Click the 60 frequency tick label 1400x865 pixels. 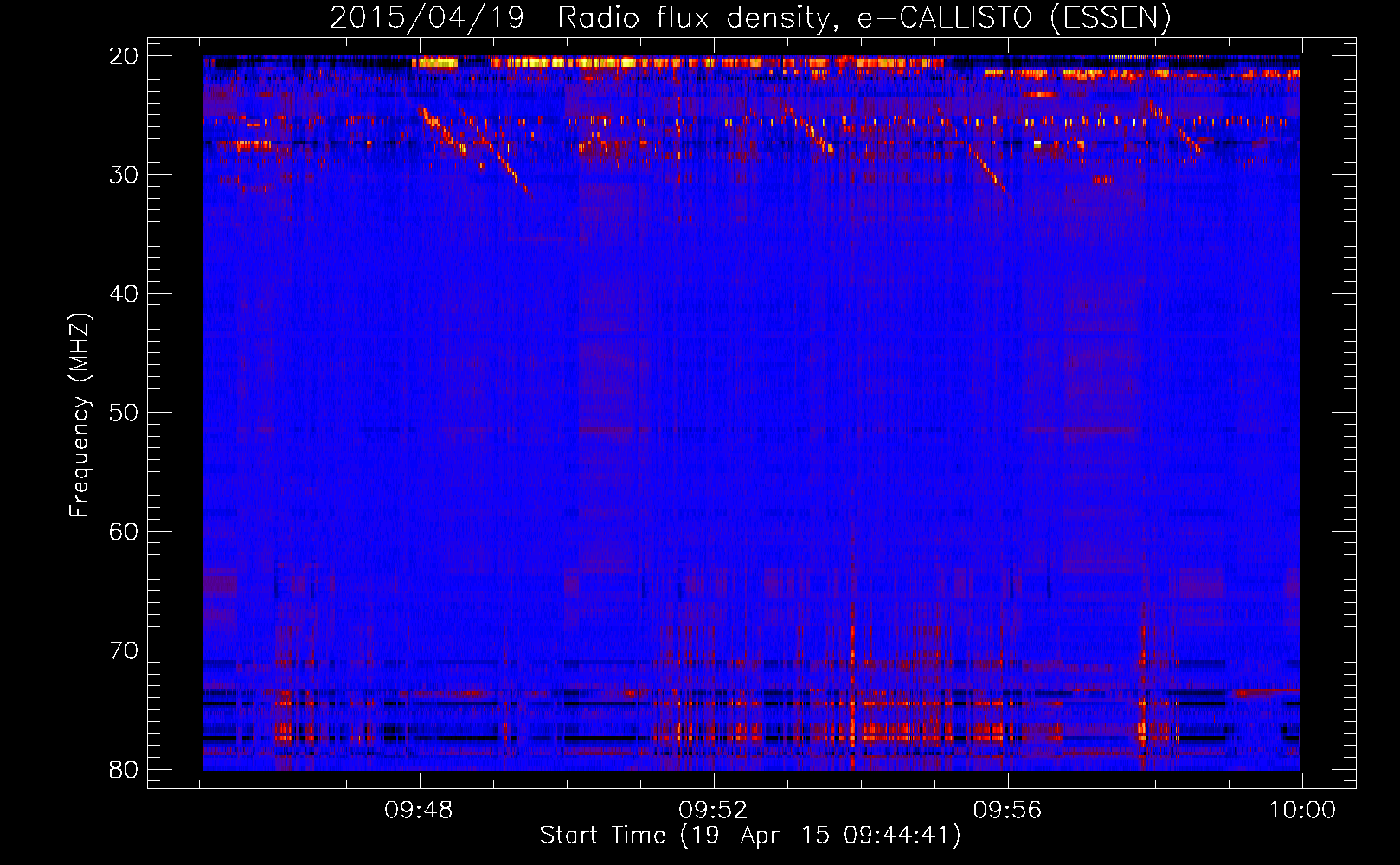click(x=124, y=531)
